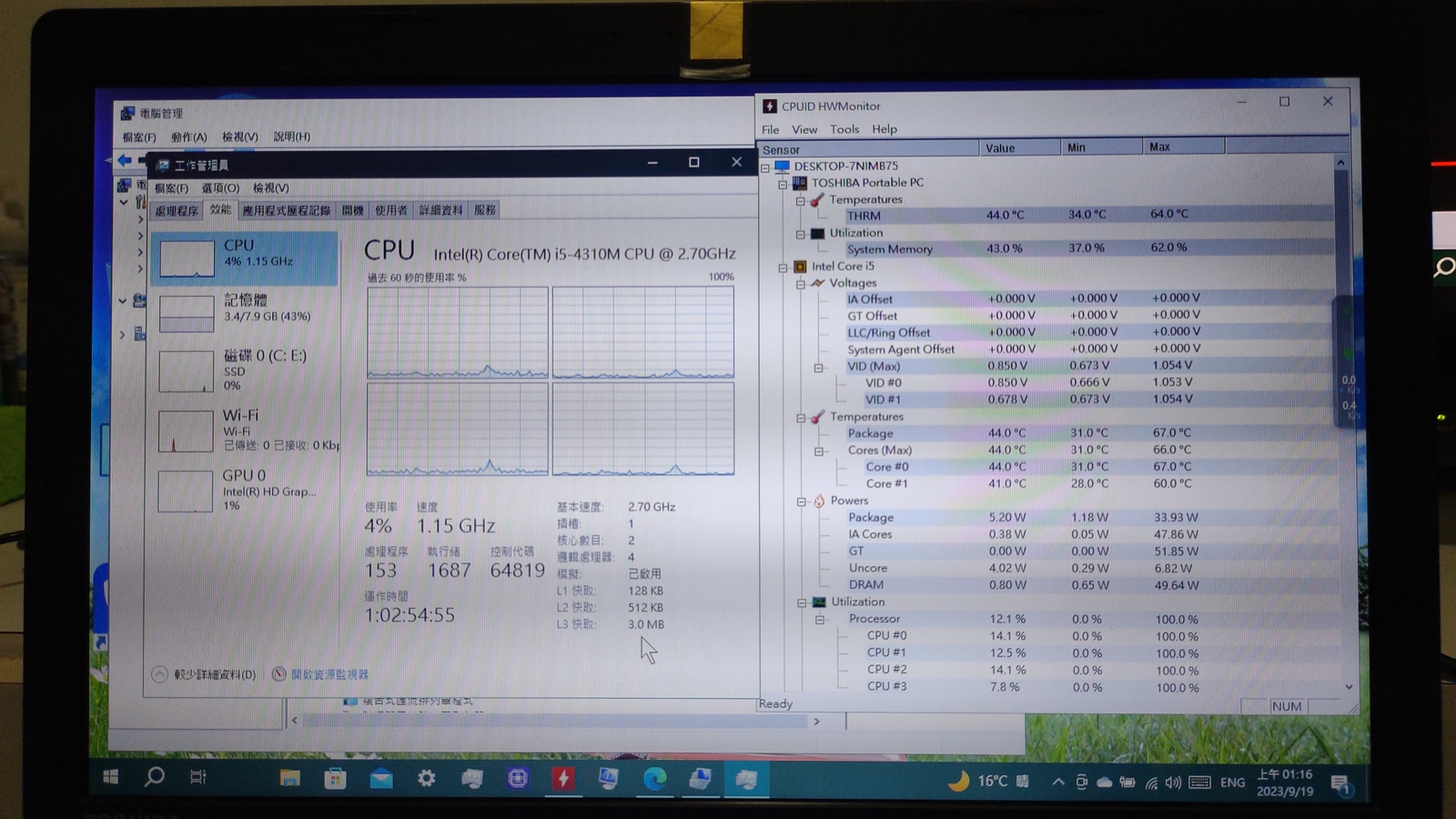This screenshot has width=1456, height=819.
Task: Open the Wi-Fi network tray icon
Action: click(1151, 783)
